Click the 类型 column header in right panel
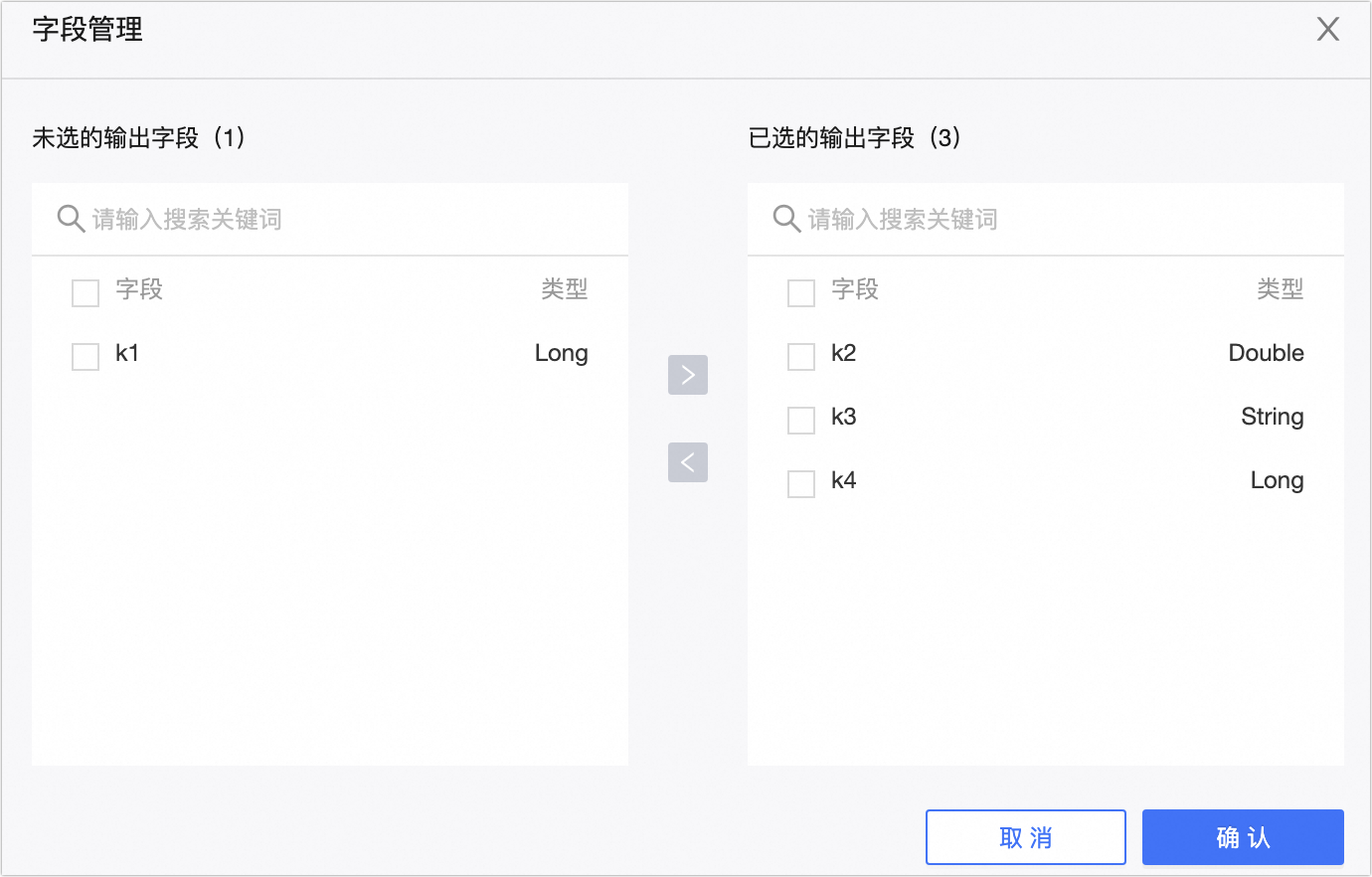 pyautogui.click(x=1281, y=289)
